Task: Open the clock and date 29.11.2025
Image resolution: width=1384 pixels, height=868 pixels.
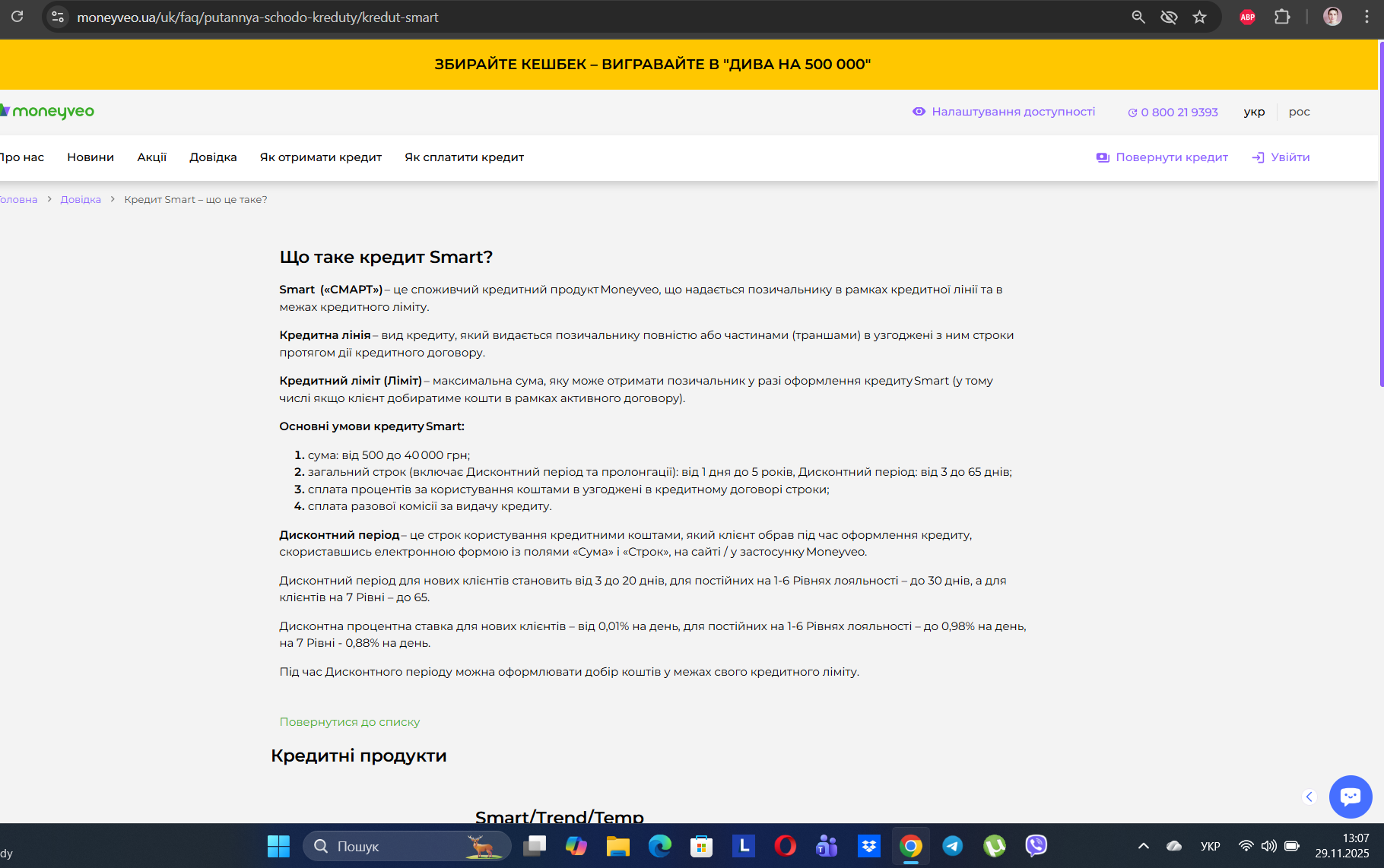Action: pos(1342,846)
